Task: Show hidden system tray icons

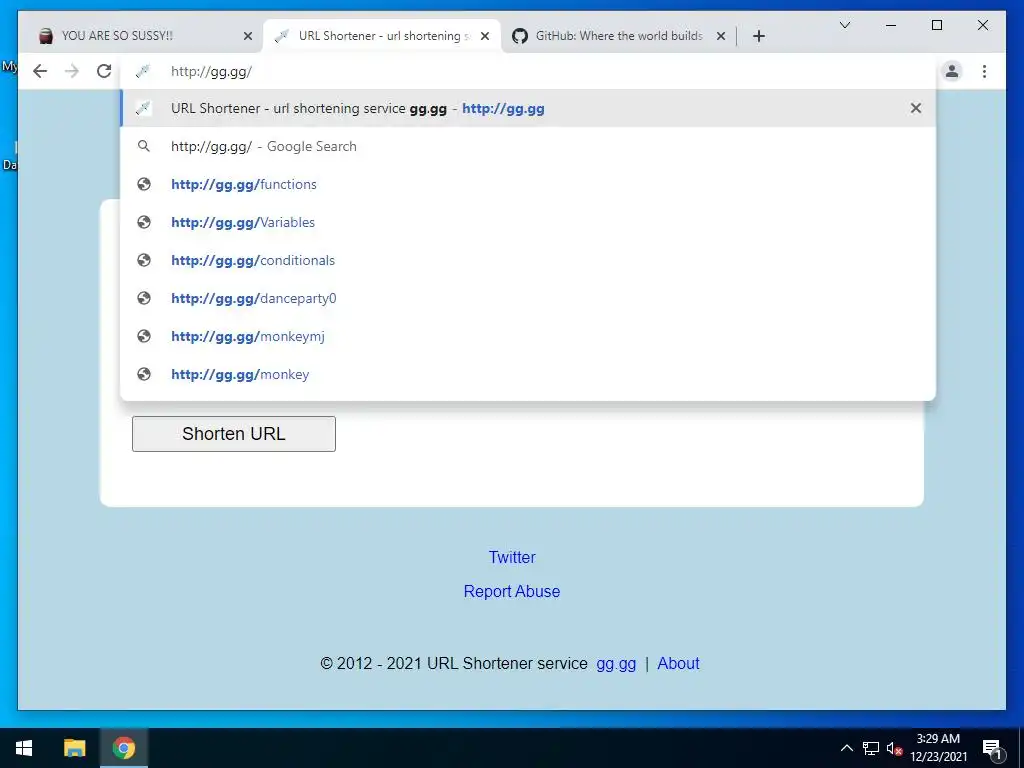Action: click(846, 748)
